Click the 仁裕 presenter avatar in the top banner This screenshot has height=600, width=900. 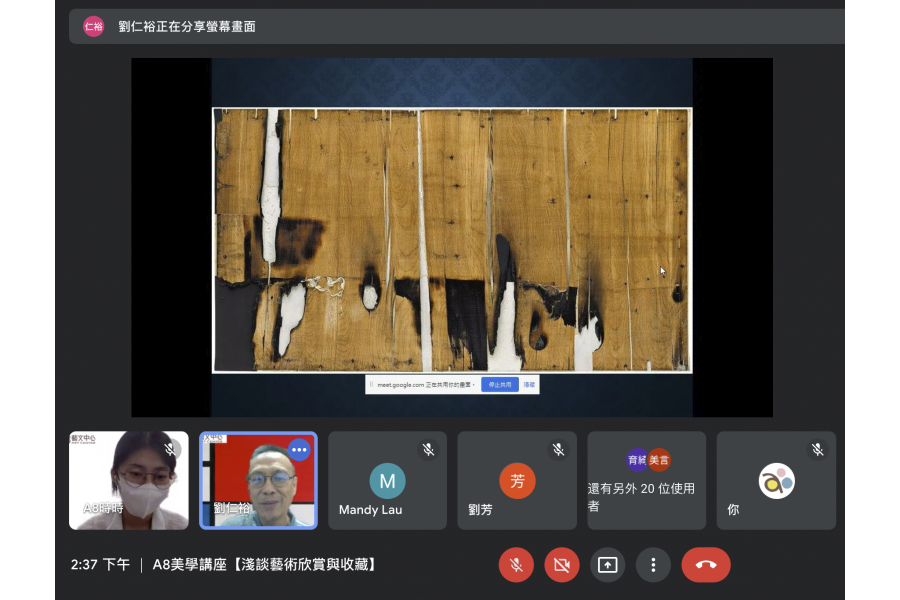pos(94,26)
